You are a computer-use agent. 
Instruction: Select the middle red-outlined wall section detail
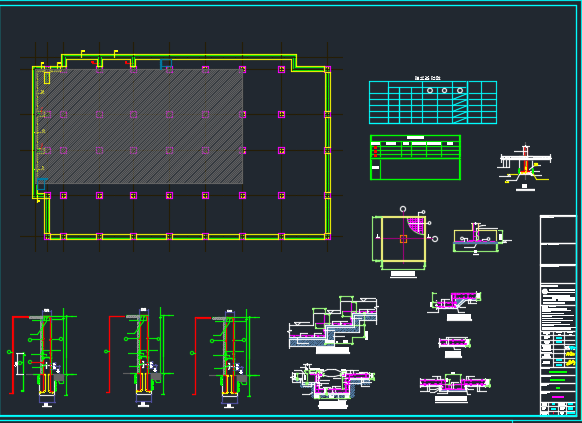pyautogui.click(x=140, y=357)
